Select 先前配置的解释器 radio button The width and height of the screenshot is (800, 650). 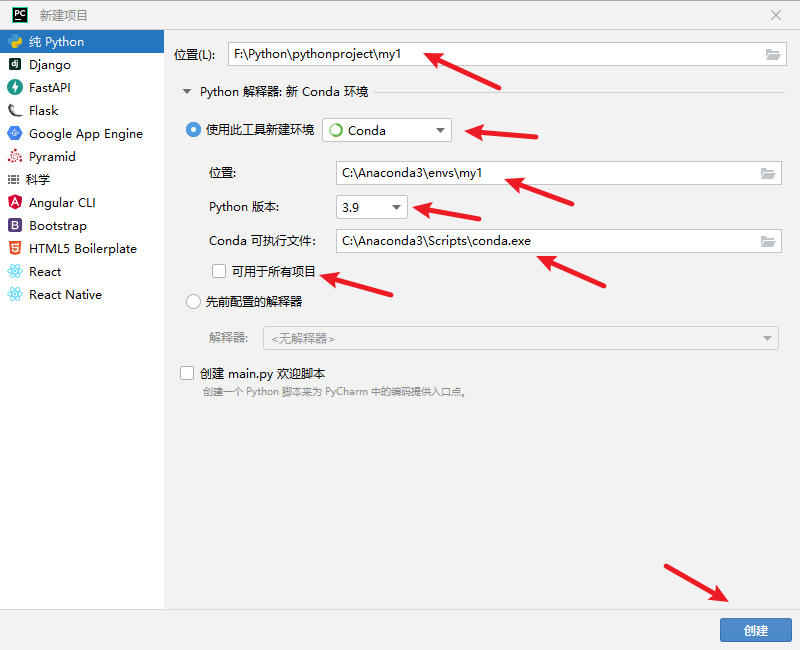193,302
